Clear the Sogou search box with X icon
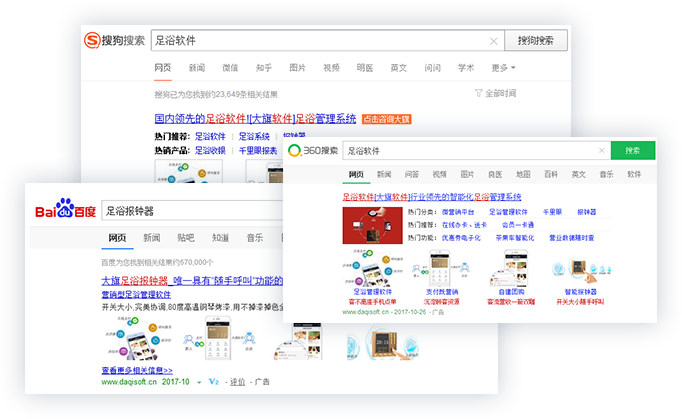Image resolution: width=682 pixels, height=419 pixels. pos(493,41)
